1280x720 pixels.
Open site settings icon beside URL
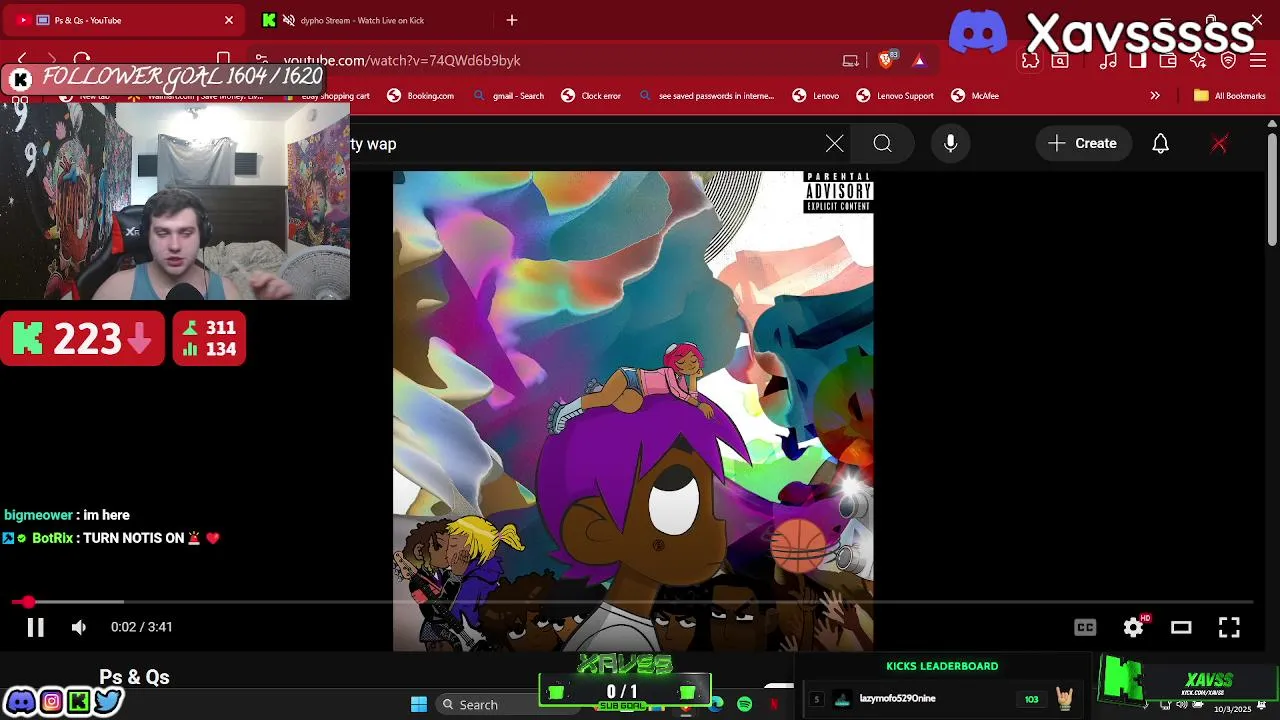261,60
